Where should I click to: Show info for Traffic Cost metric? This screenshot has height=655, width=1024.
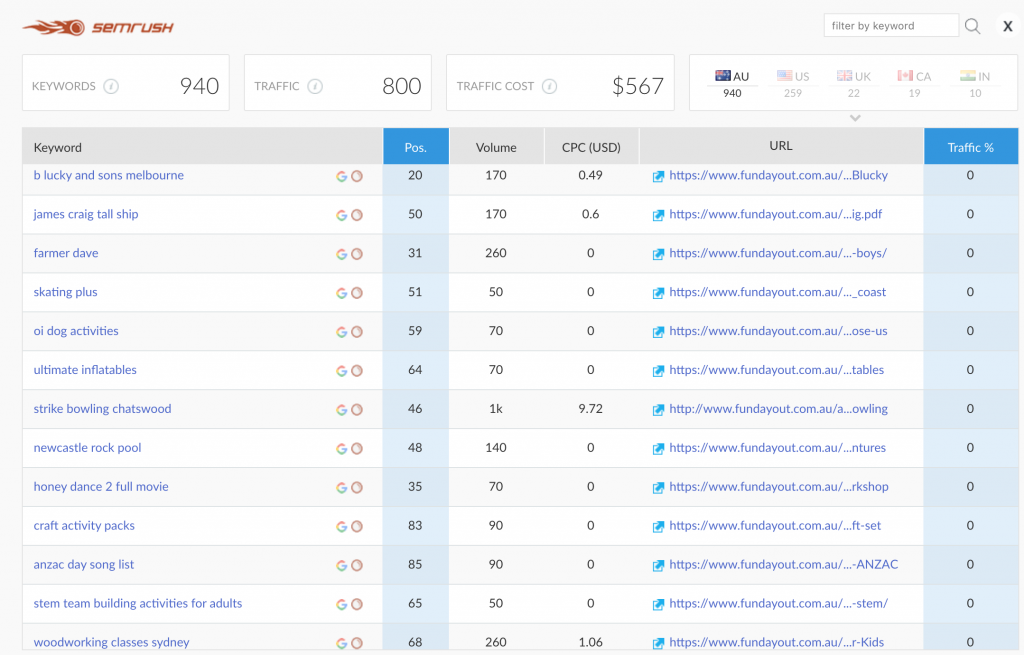[549, 86]
